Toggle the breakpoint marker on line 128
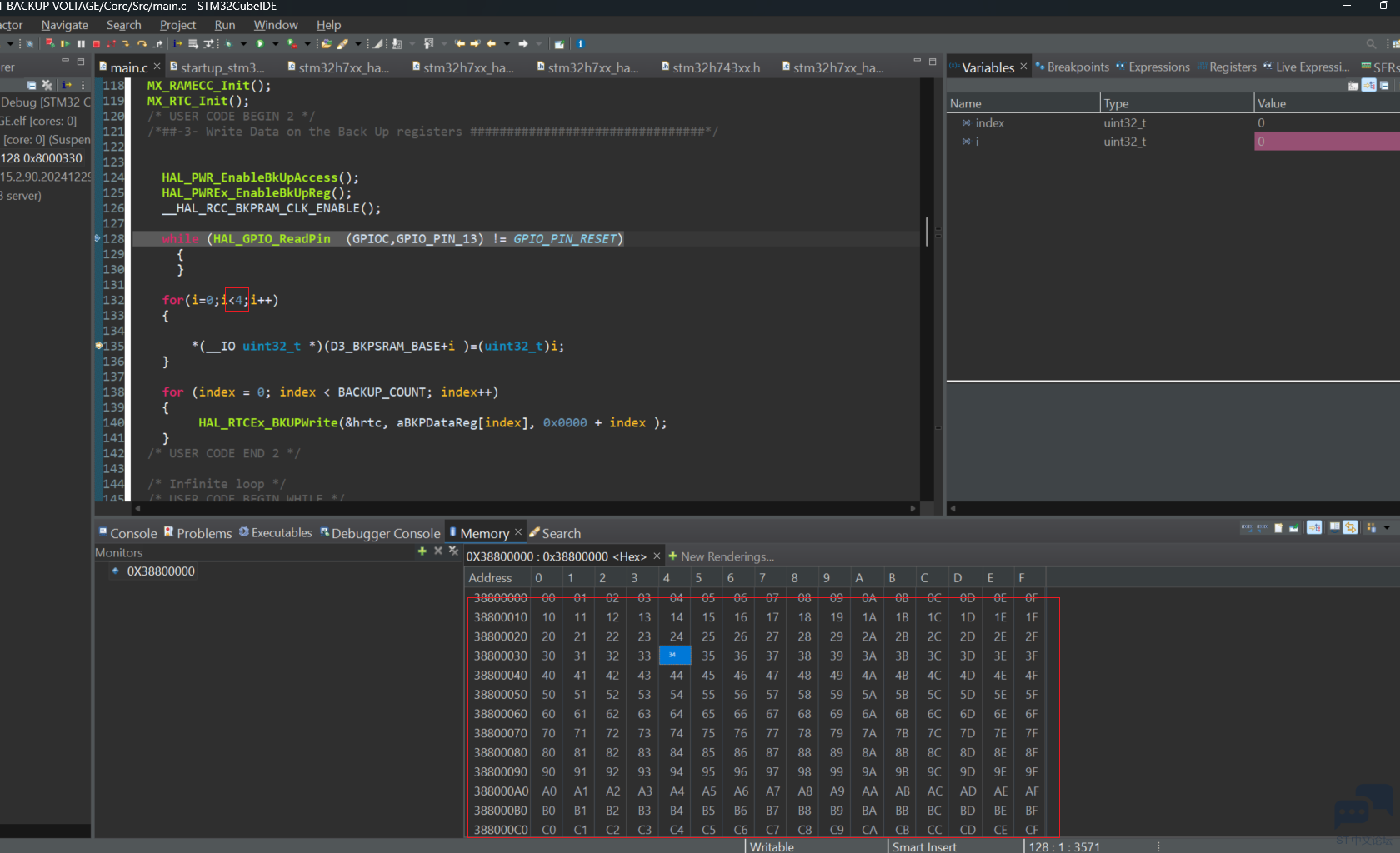 tap(97, 239)
